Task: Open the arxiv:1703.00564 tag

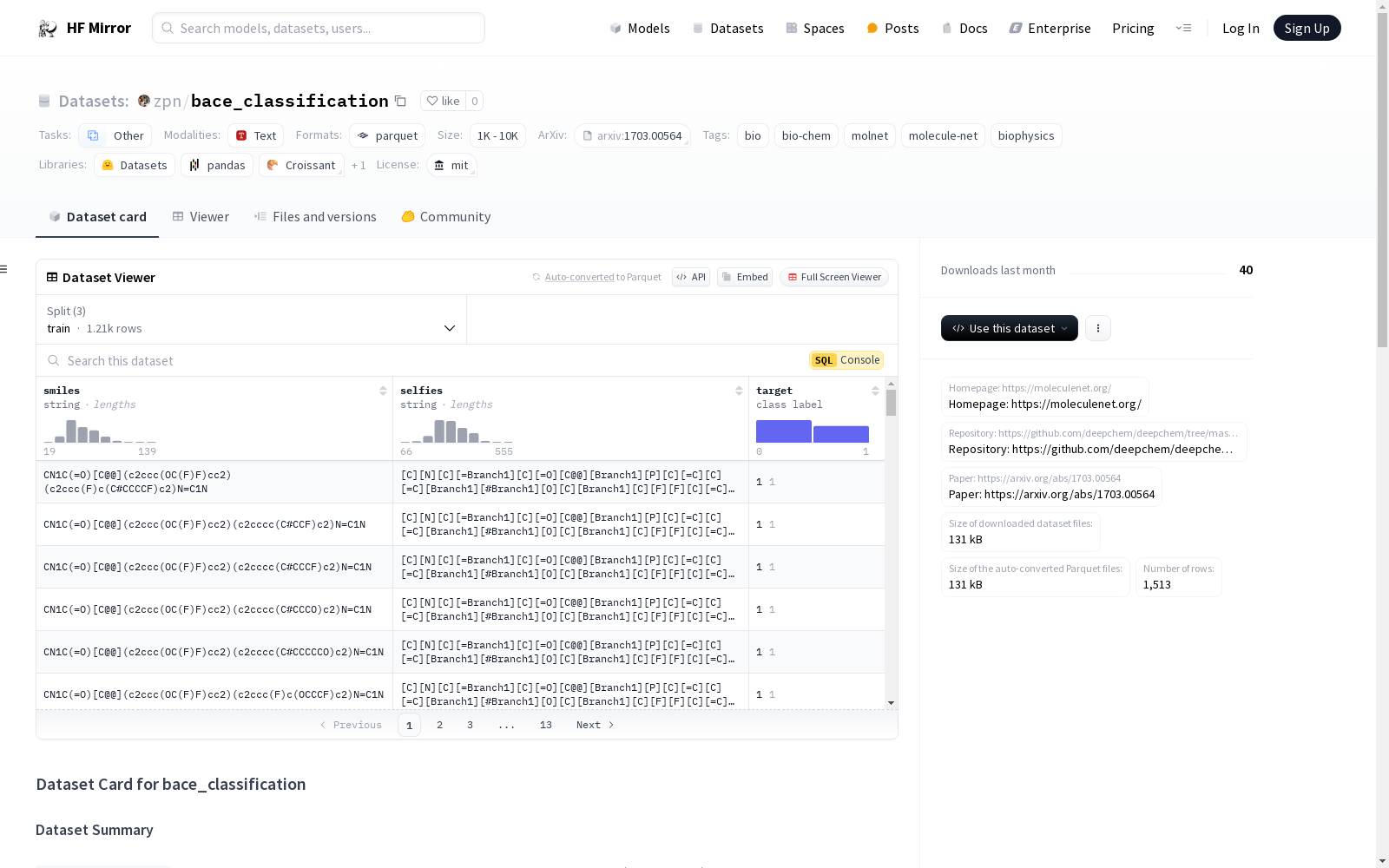Action: [x=632, y=135]
